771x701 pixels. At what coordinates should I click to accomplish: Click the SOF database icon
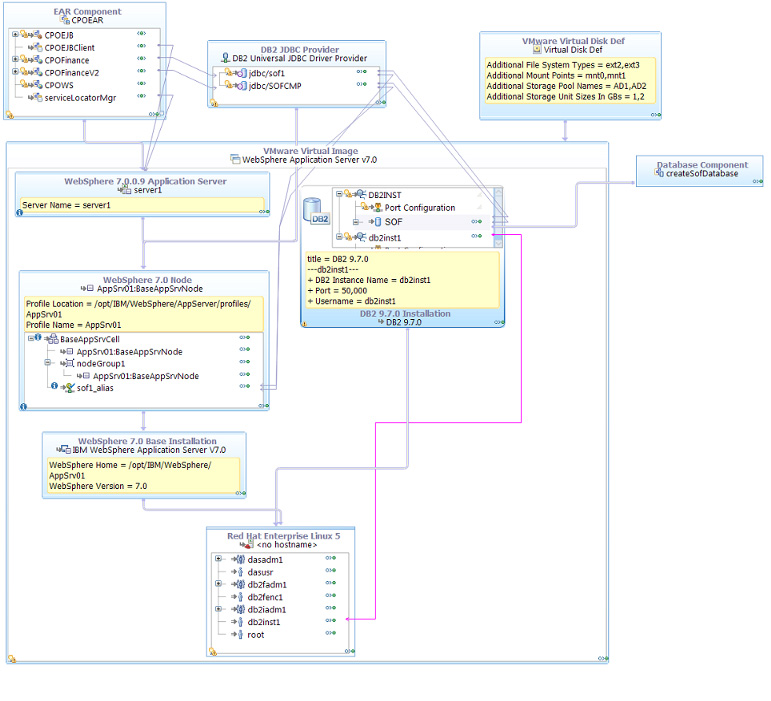tap(378, 222)
